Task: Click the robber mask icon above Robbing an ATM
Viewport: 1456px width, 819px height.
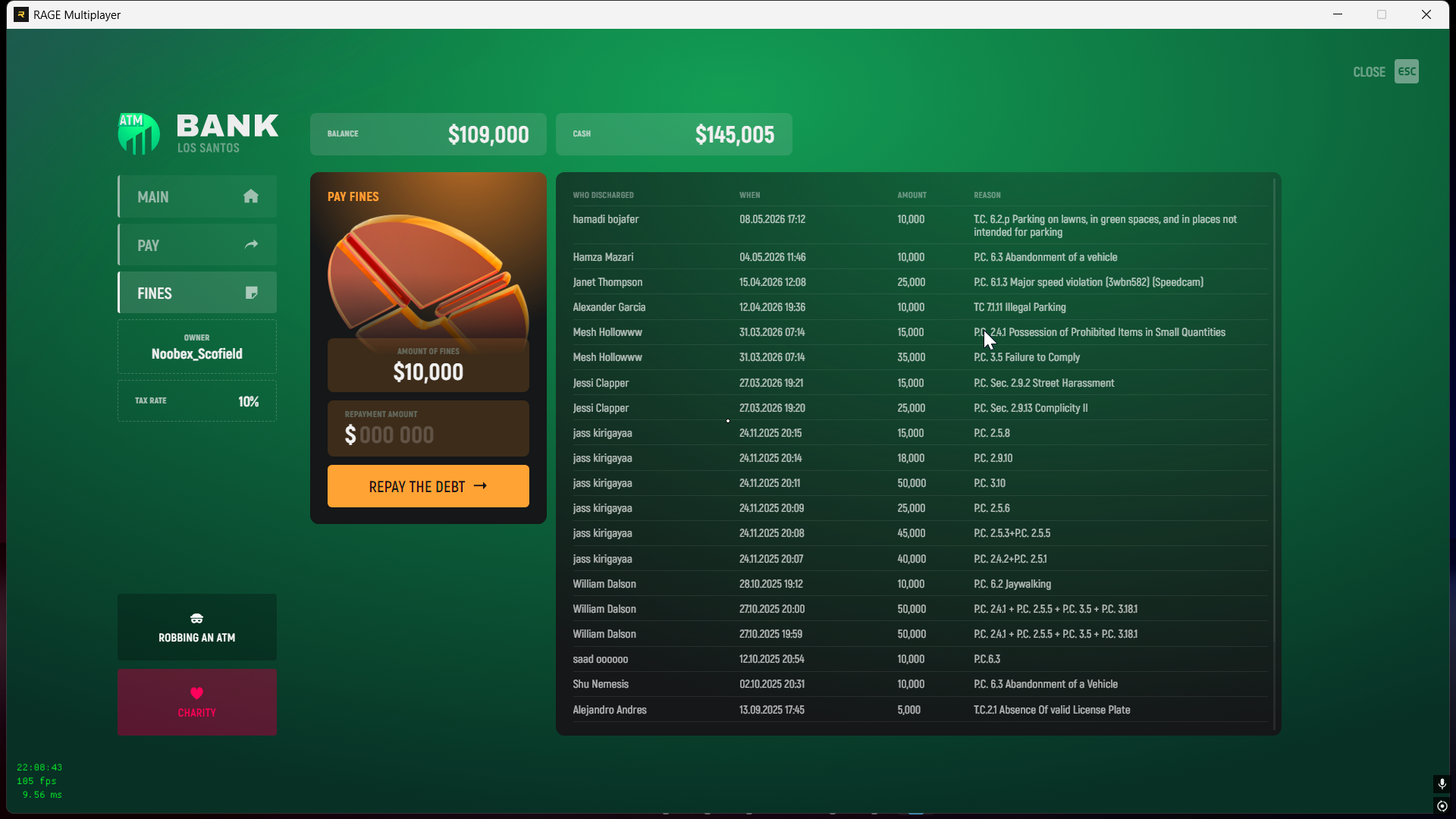Action: point(196,619)
